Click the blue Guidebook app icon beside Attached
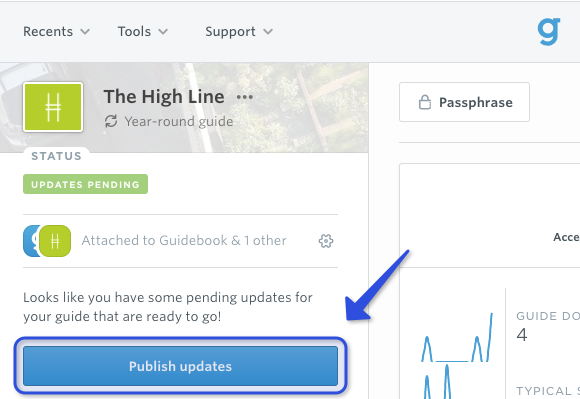Screen dimensions: 580x399 pos(31,241)
